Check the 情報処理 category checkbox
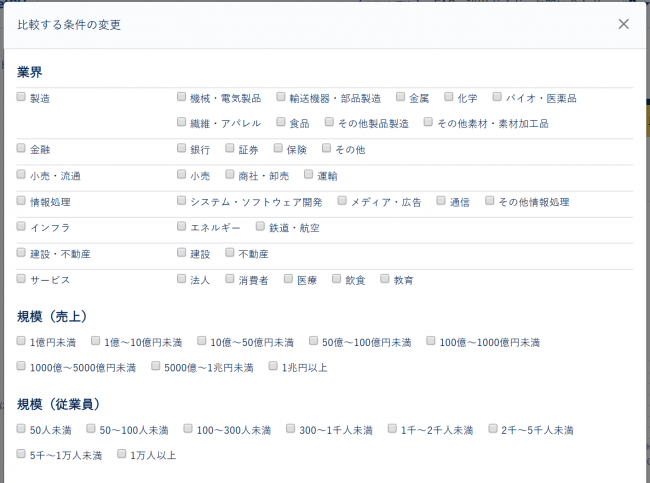Viewport: 650px width, 483px height. coord(21,201)
